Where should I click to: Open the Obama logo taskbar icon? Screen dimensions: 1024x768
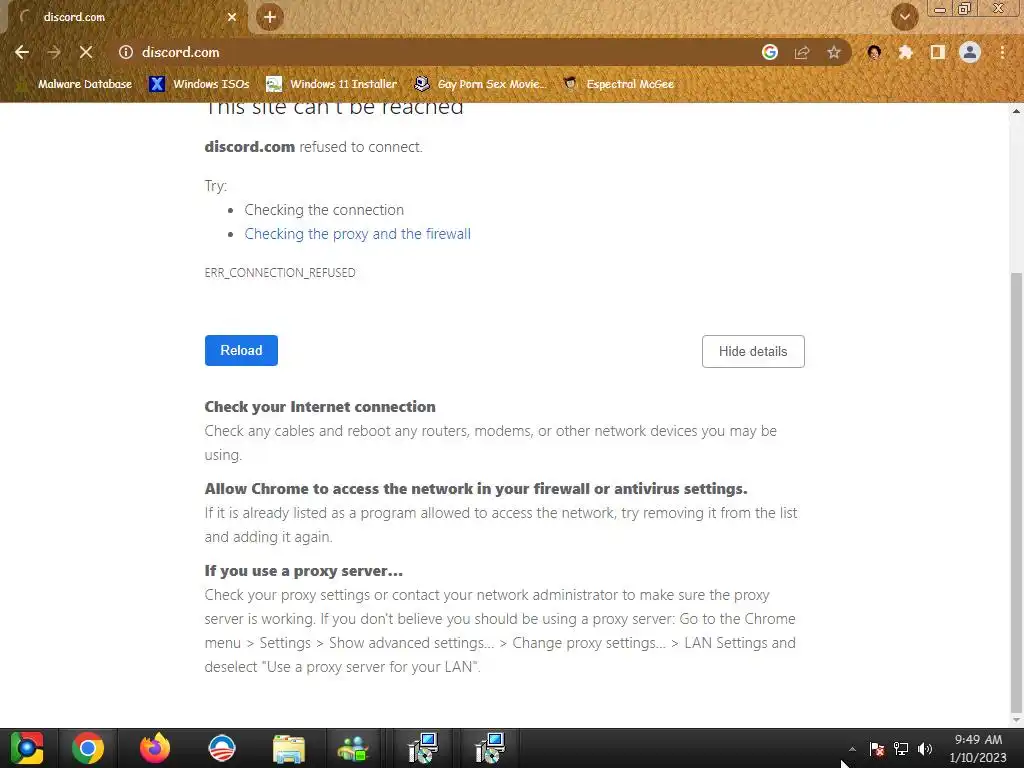(222, 748)
